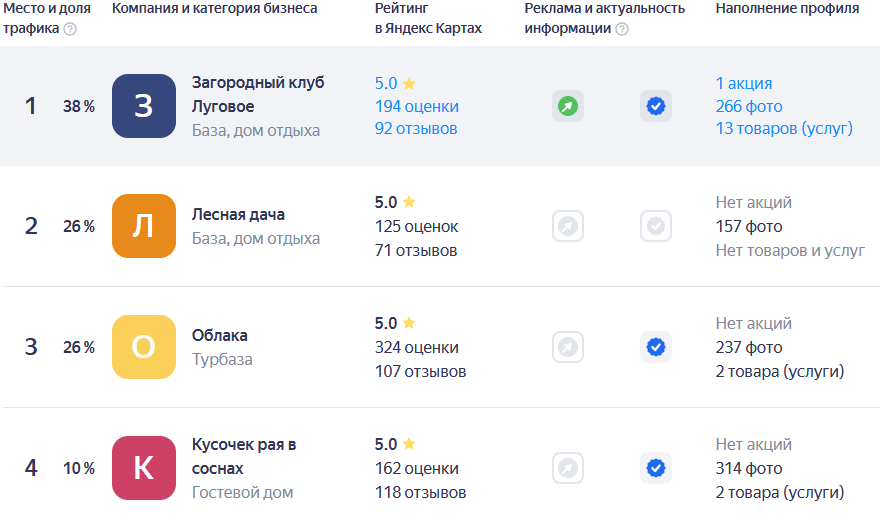Click the blue verified badge for Кусочек рая
This screenshot has width=880, height=520.
[656, 468]
